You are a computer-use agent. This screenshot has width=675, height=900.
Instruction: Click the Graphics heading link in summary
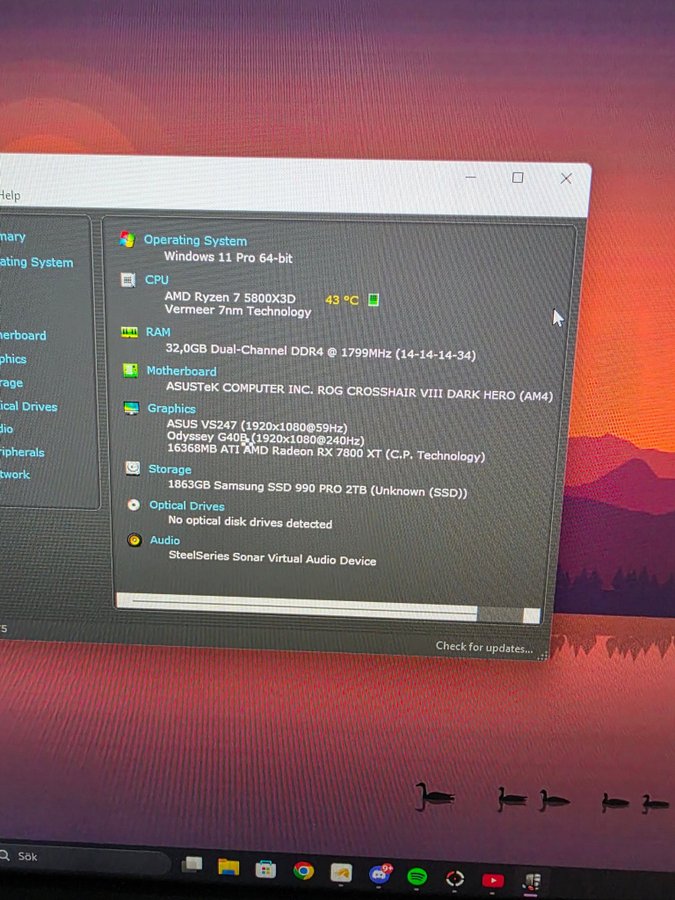(172, 408)
